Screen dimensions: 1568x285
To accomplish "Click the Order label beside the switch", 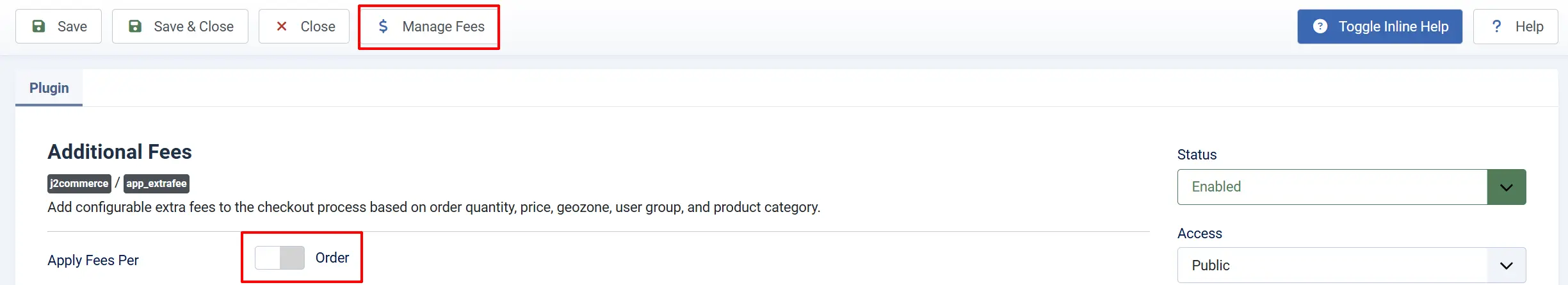I will (332, 257).
